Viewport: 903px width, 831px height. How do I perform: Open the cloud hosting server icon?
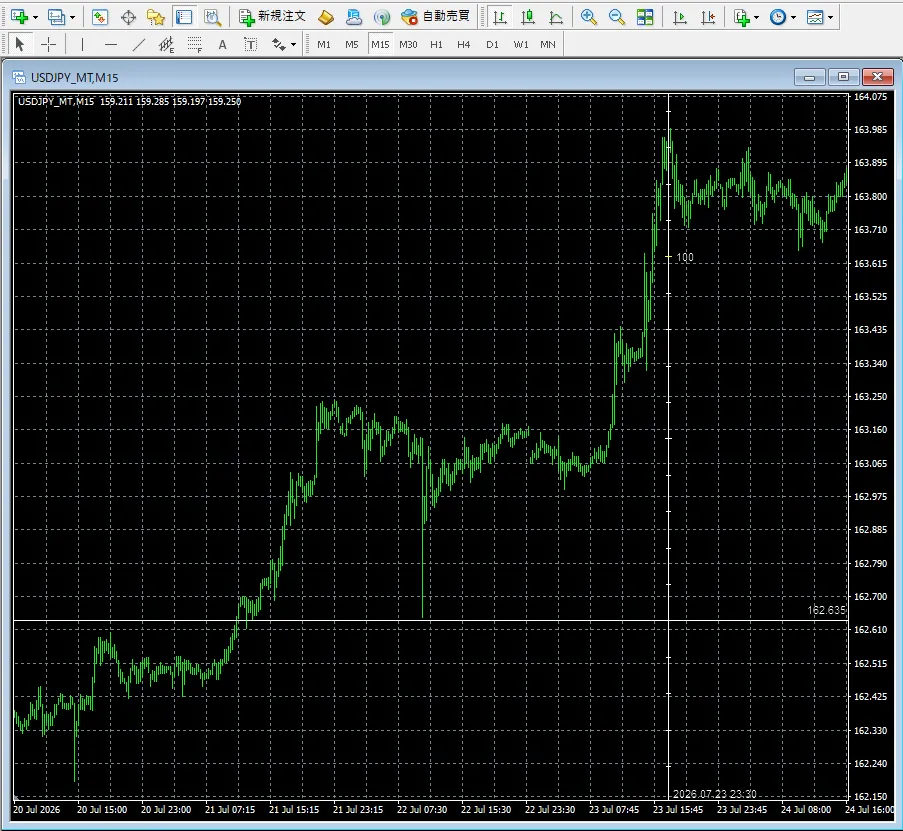tap(354, 17)
